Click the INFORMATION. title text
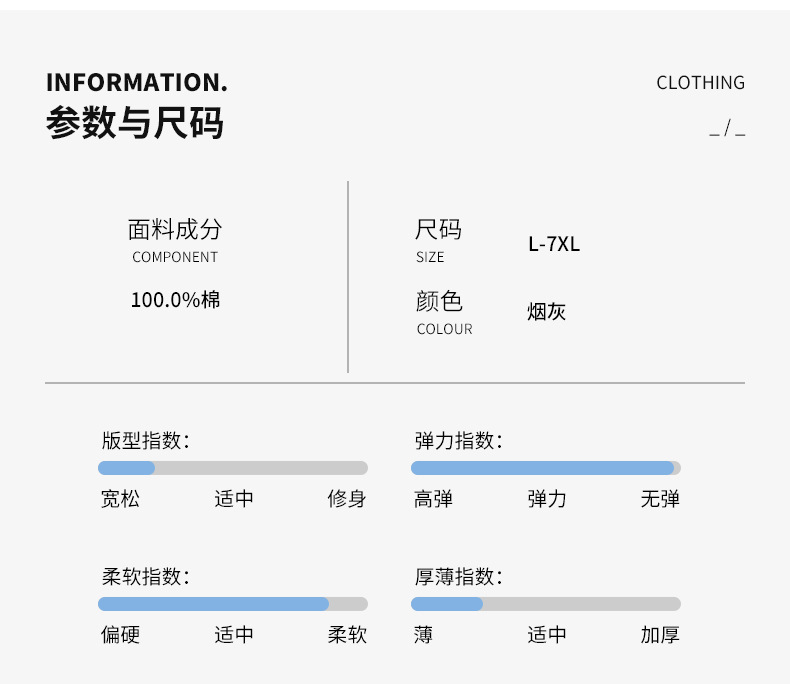The height and width of the screenshot is (684, 790). pyautogui.click(x=137, y=82)
